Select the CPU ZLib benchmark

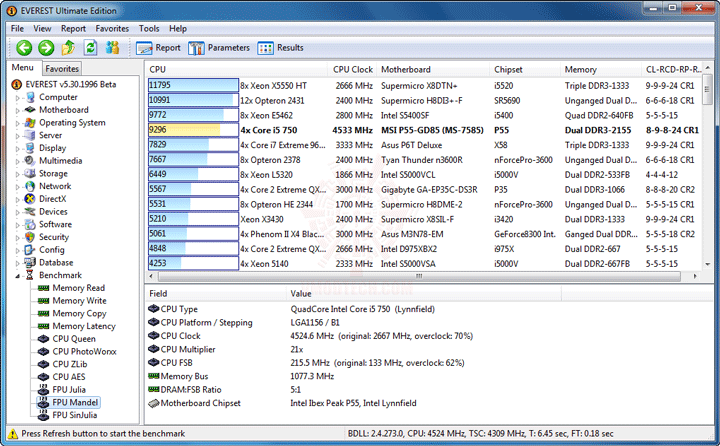(x=70, y=364)
